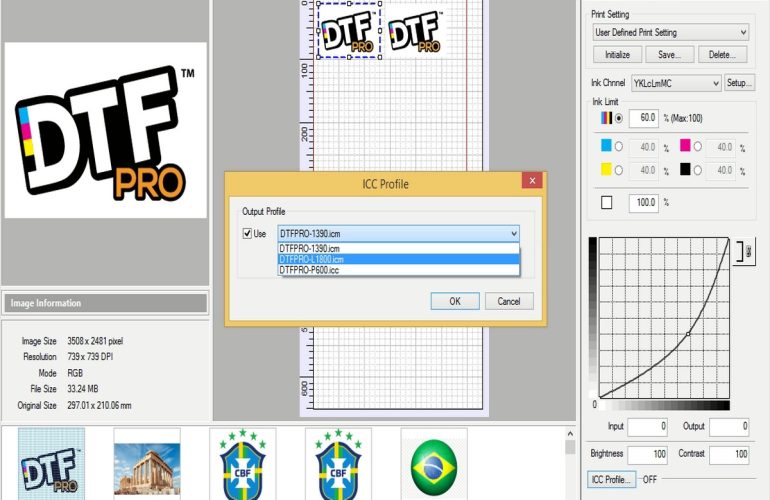The image size is (770, 500).
Task: Edit the 60.0 total ink limit field
Action: [643, 118]
